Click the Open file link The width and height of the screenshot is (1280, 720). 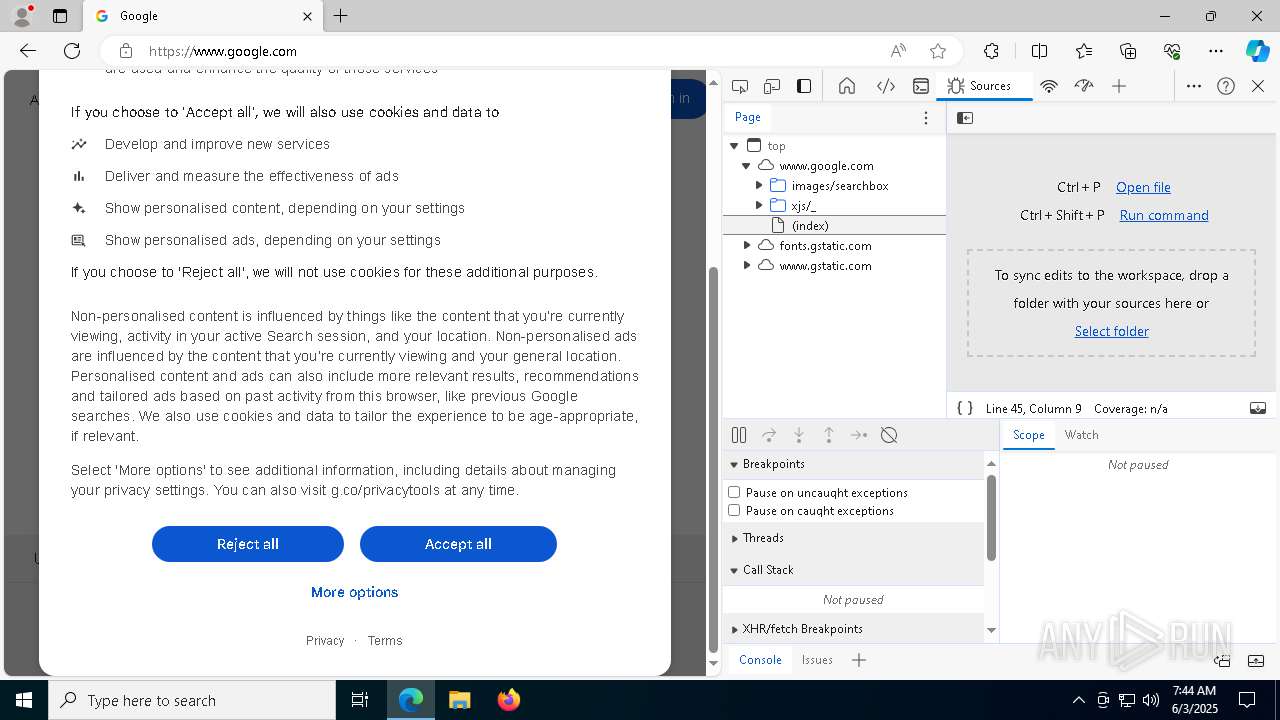click(x=1143, y=187)
